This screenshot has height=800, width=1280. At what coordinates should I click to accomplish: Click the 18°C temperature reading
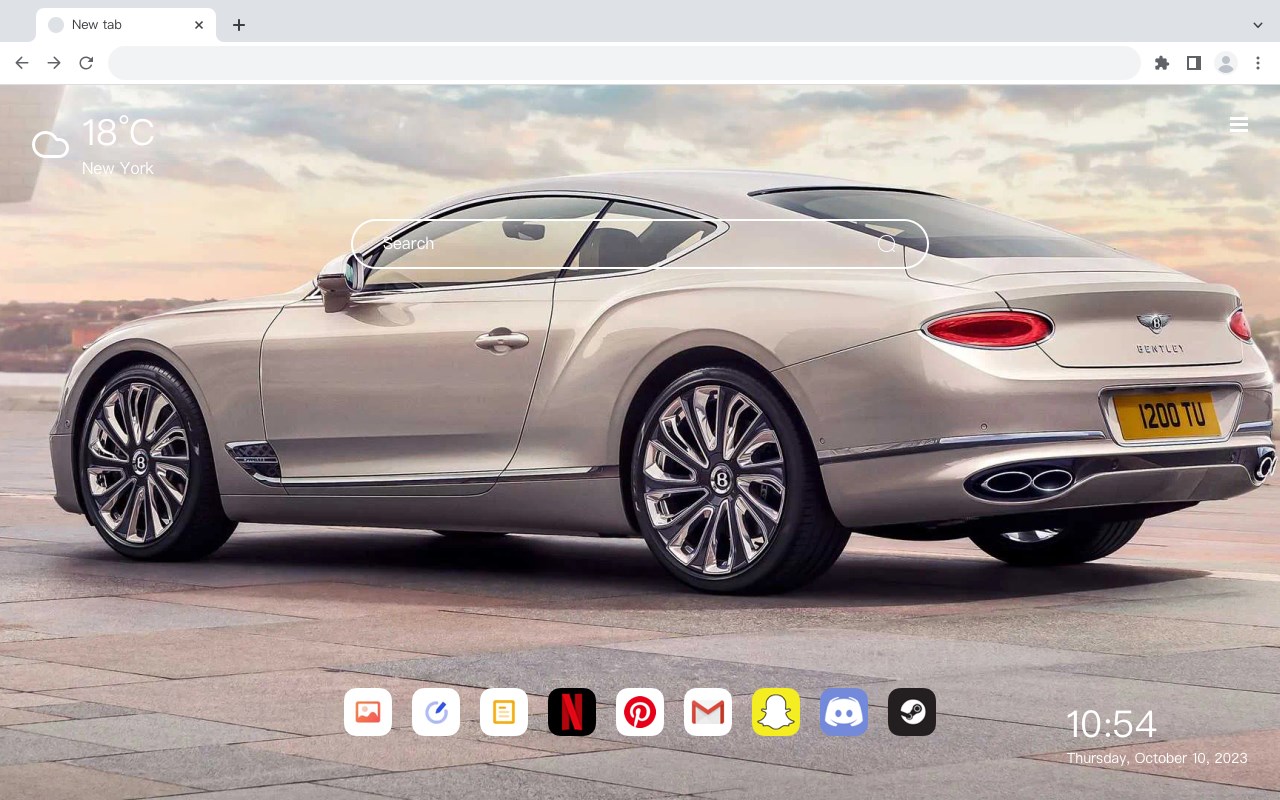pos(118,133)
